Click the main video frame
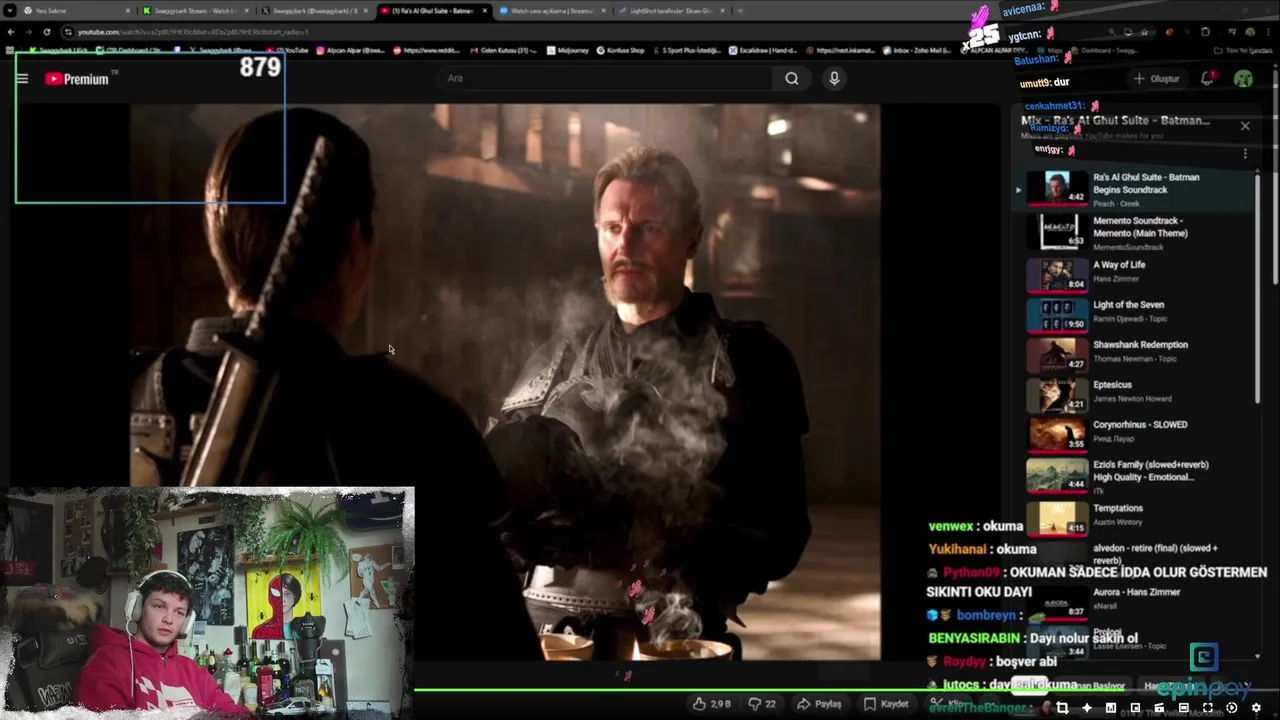Viewport: 1280px width, 720px height. (505, 382)
